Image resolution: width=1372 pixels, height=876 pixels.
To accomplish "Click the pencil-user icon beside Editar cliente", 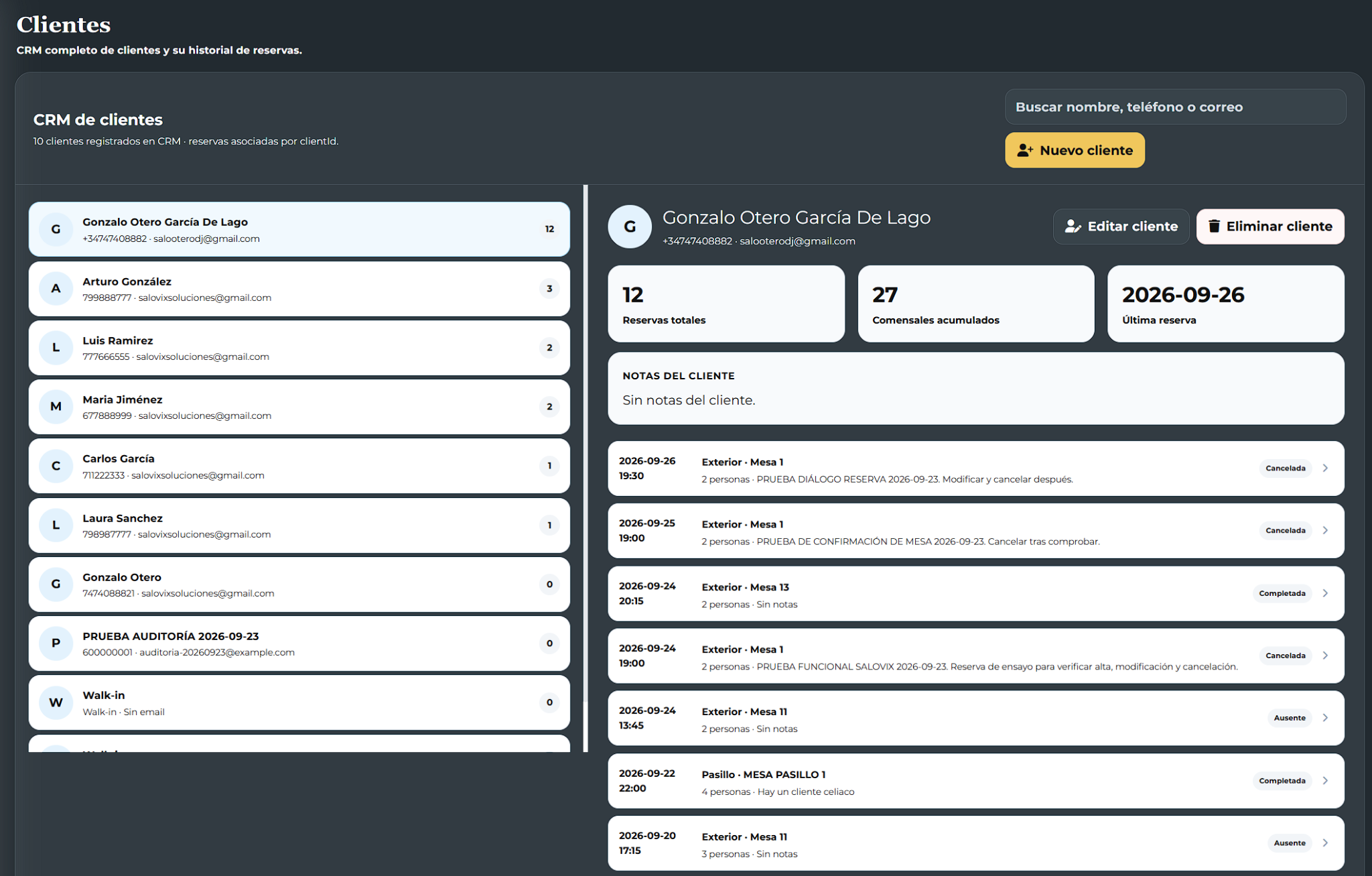I will [1073, 227].
